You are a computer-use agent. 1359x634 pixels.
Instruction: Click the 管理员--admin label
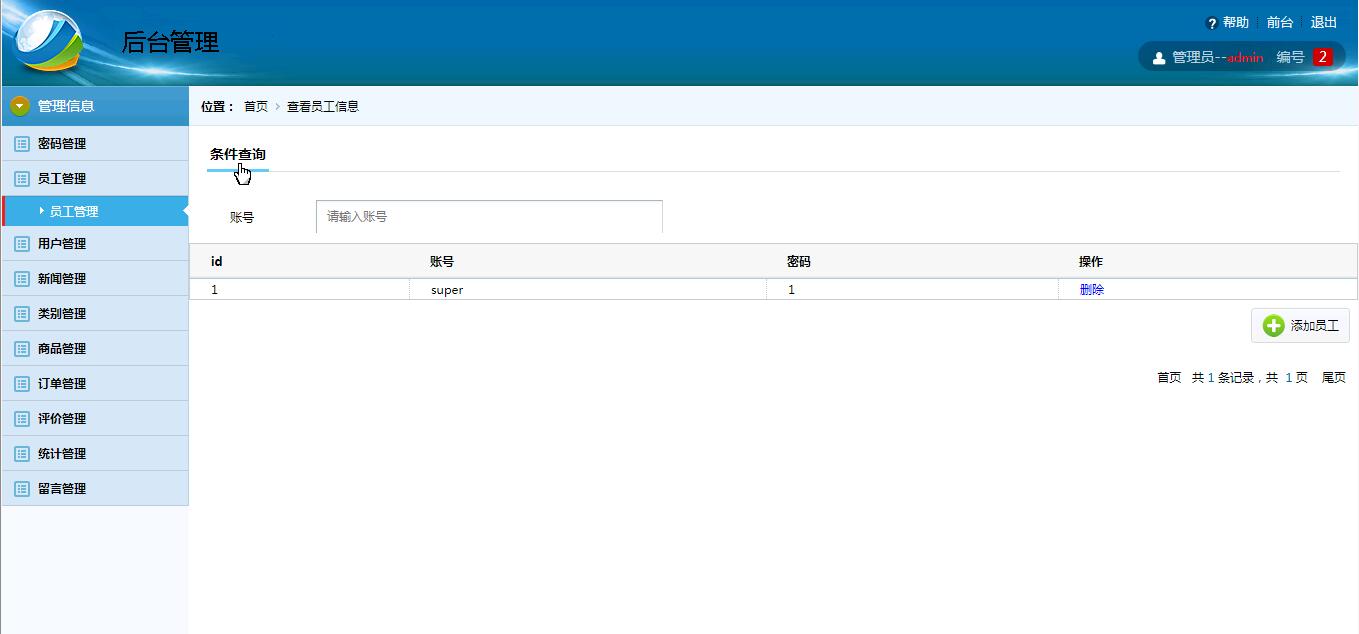1218,58
